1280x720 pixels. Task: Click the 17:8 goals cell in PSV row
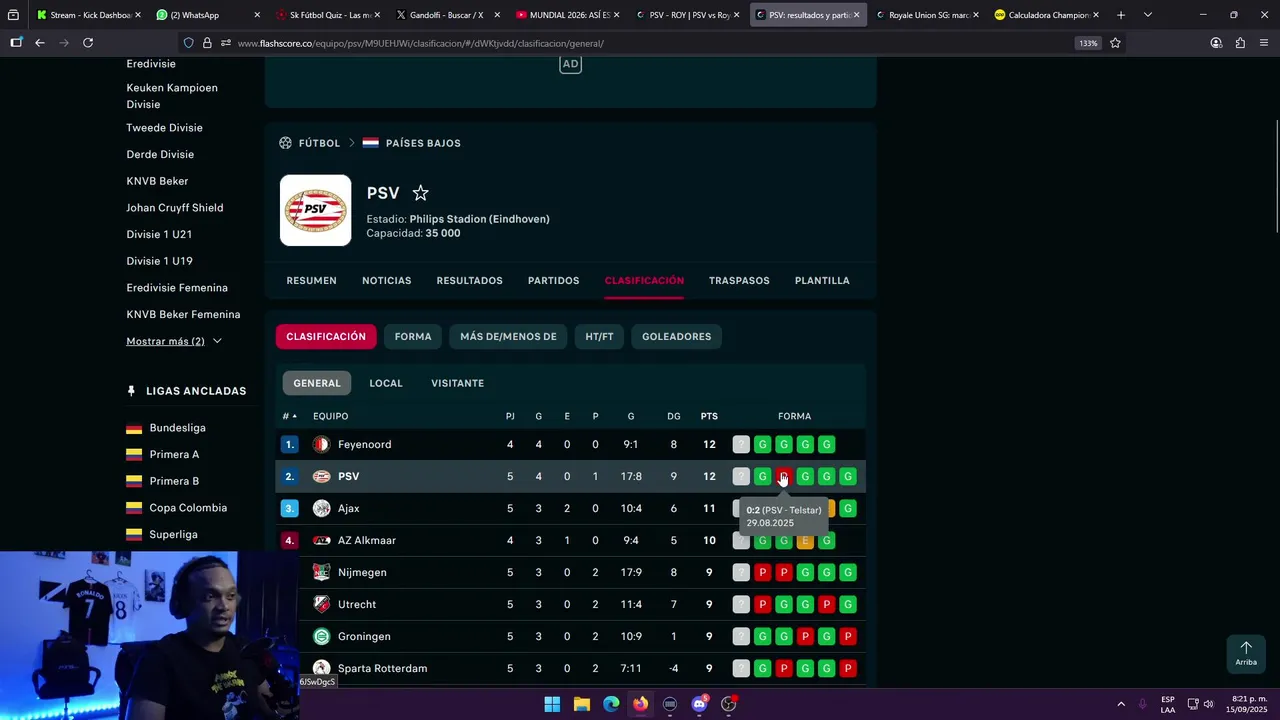click(631, 476)
